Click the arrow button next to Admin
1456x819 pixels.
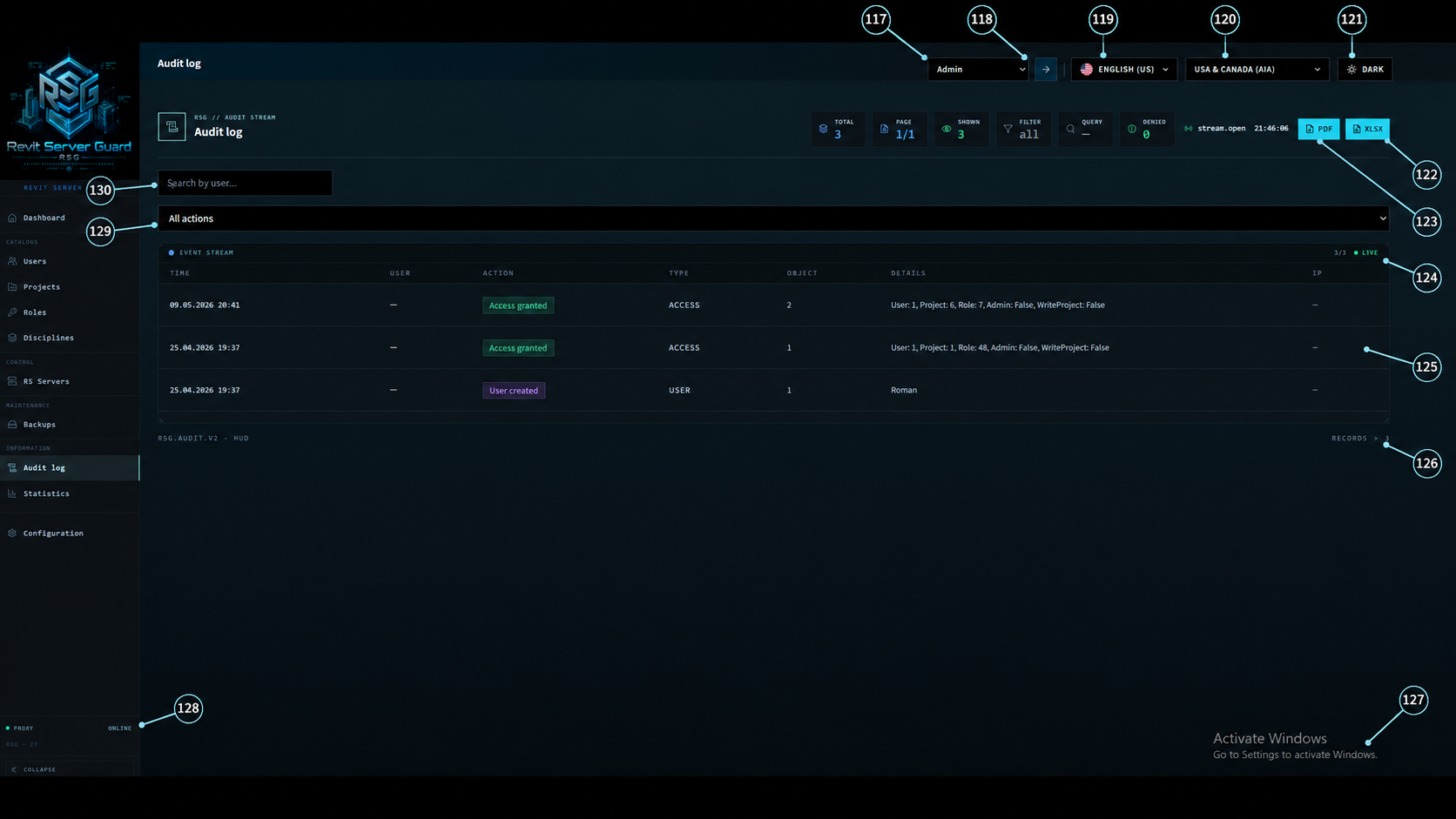pyautogui.click(x=1046, y=69)
